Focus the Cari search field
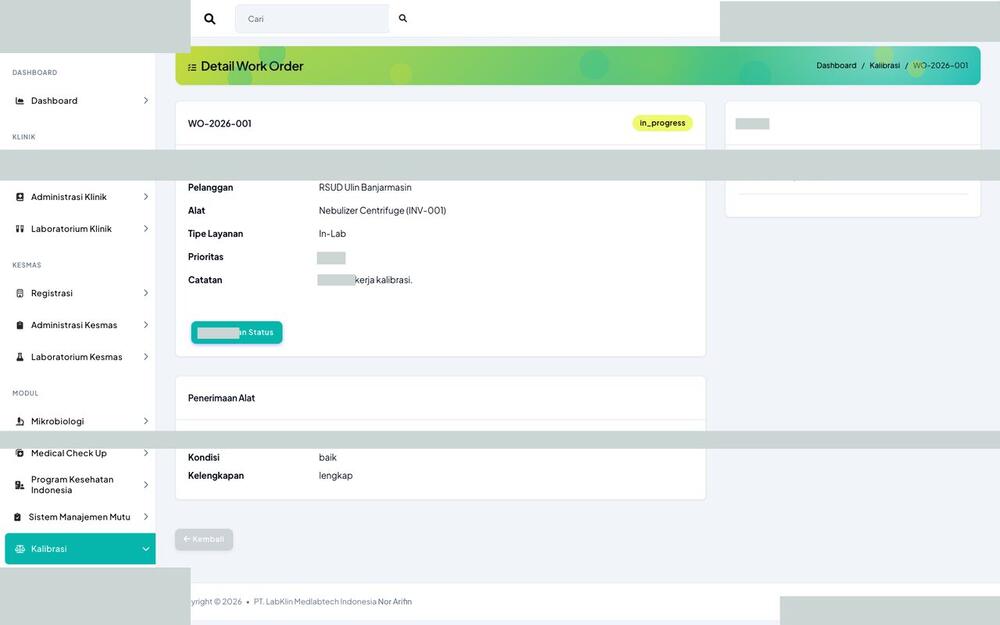This screenshot has width=1000, height=625. coord(312,19)
